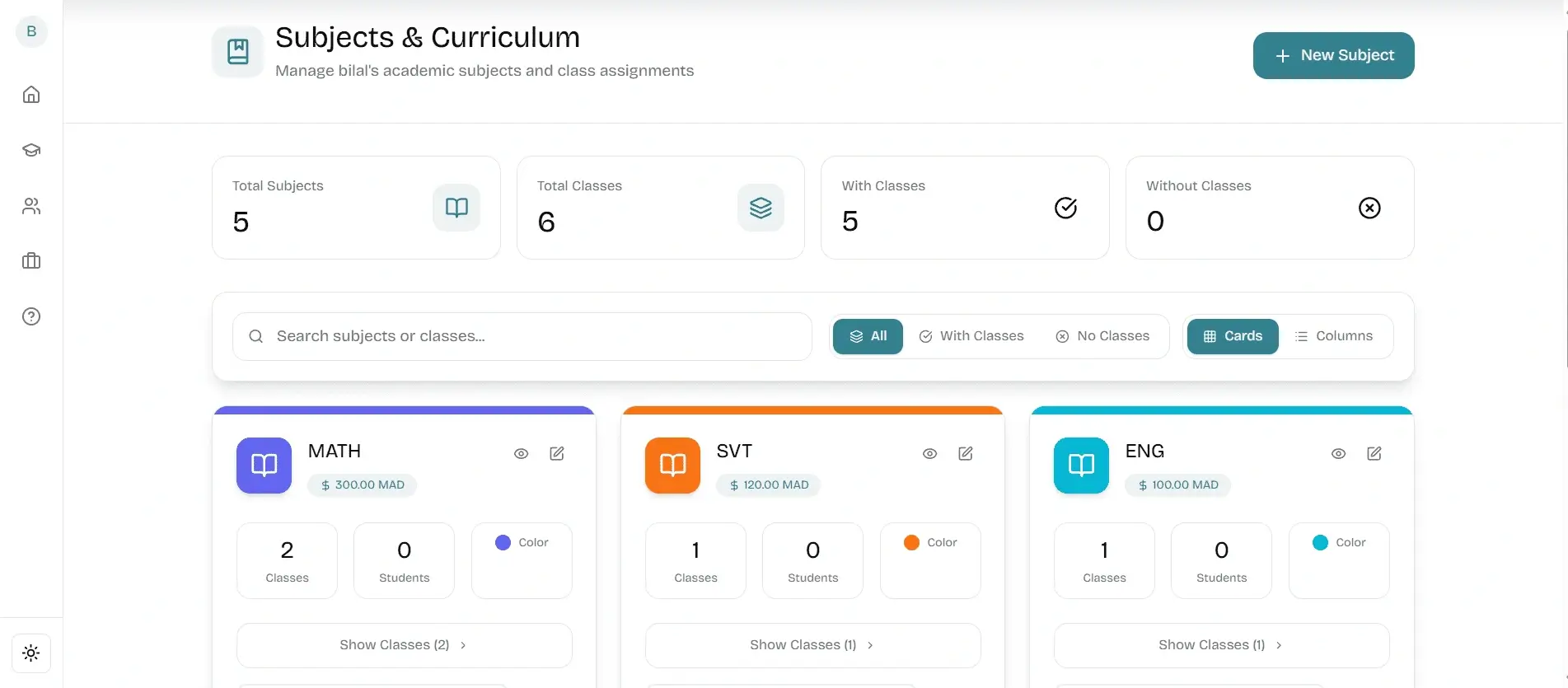1568x688 pixels.
Task: Click the eye icon on ENG card
Action: click(1338, 453)
